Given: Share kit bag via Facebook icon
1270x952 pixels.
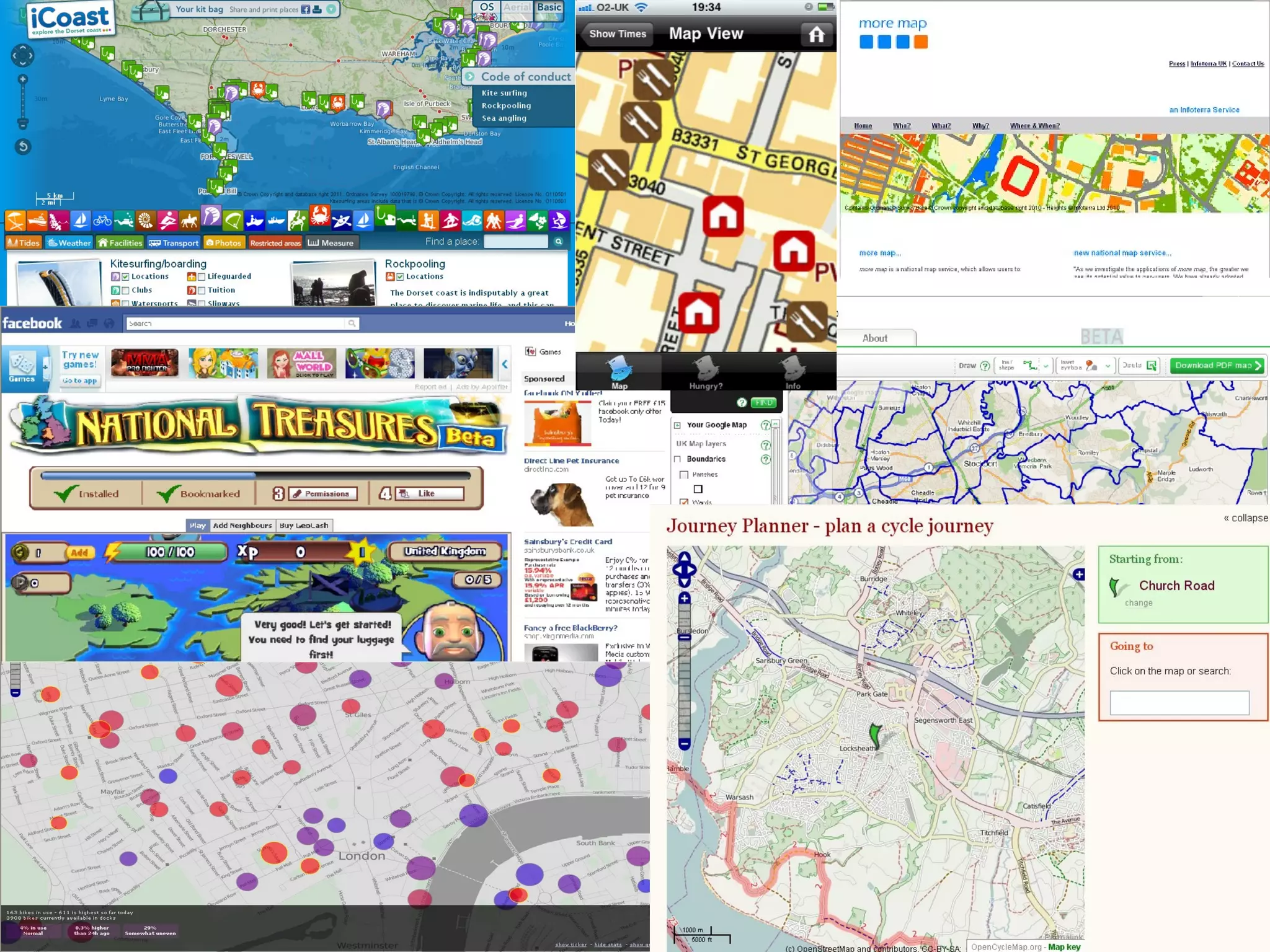Looking at the screenshot, I should 305,9.
